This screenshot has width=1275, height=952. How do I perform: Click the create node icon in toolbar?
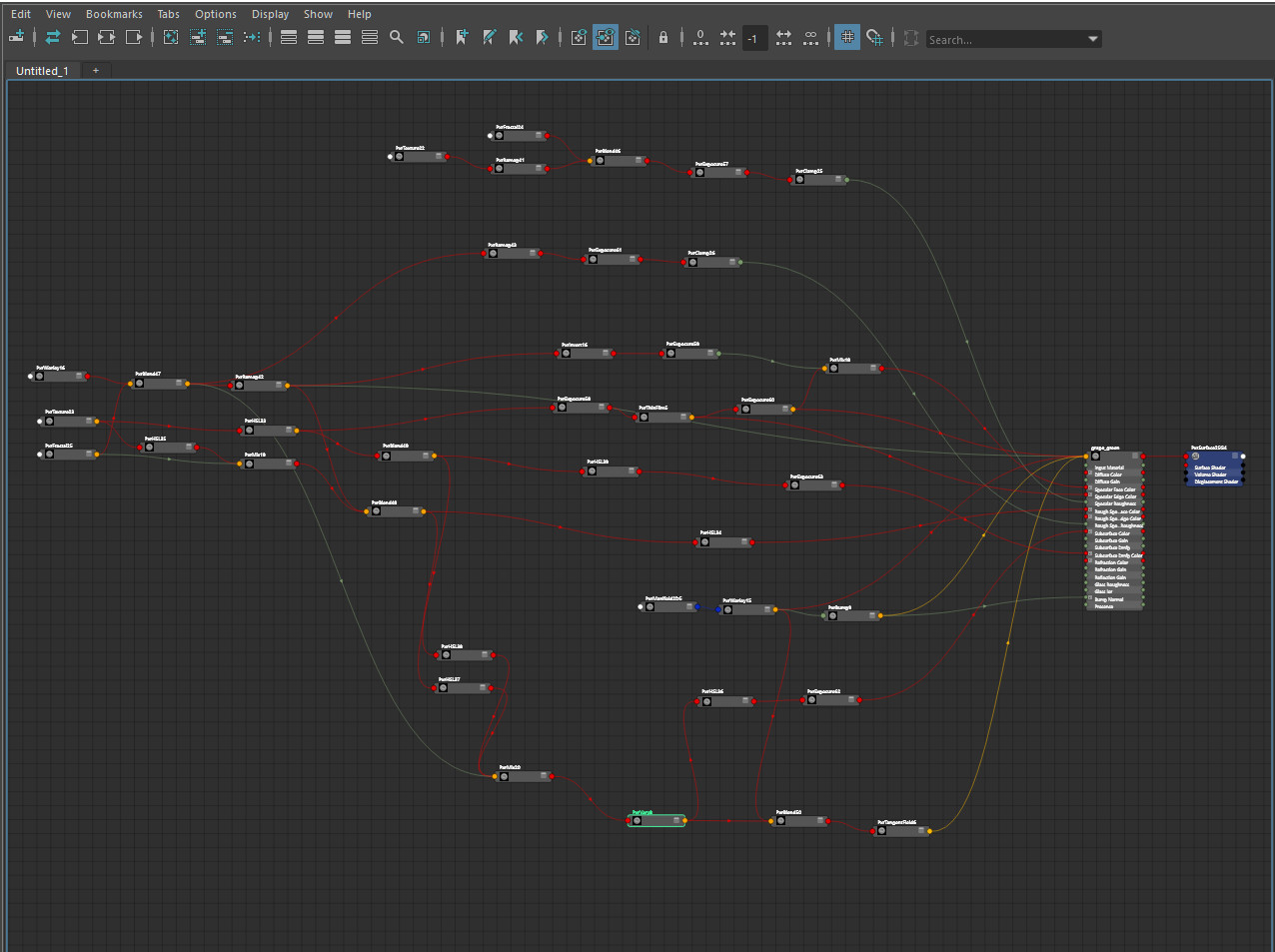(16, 37)
